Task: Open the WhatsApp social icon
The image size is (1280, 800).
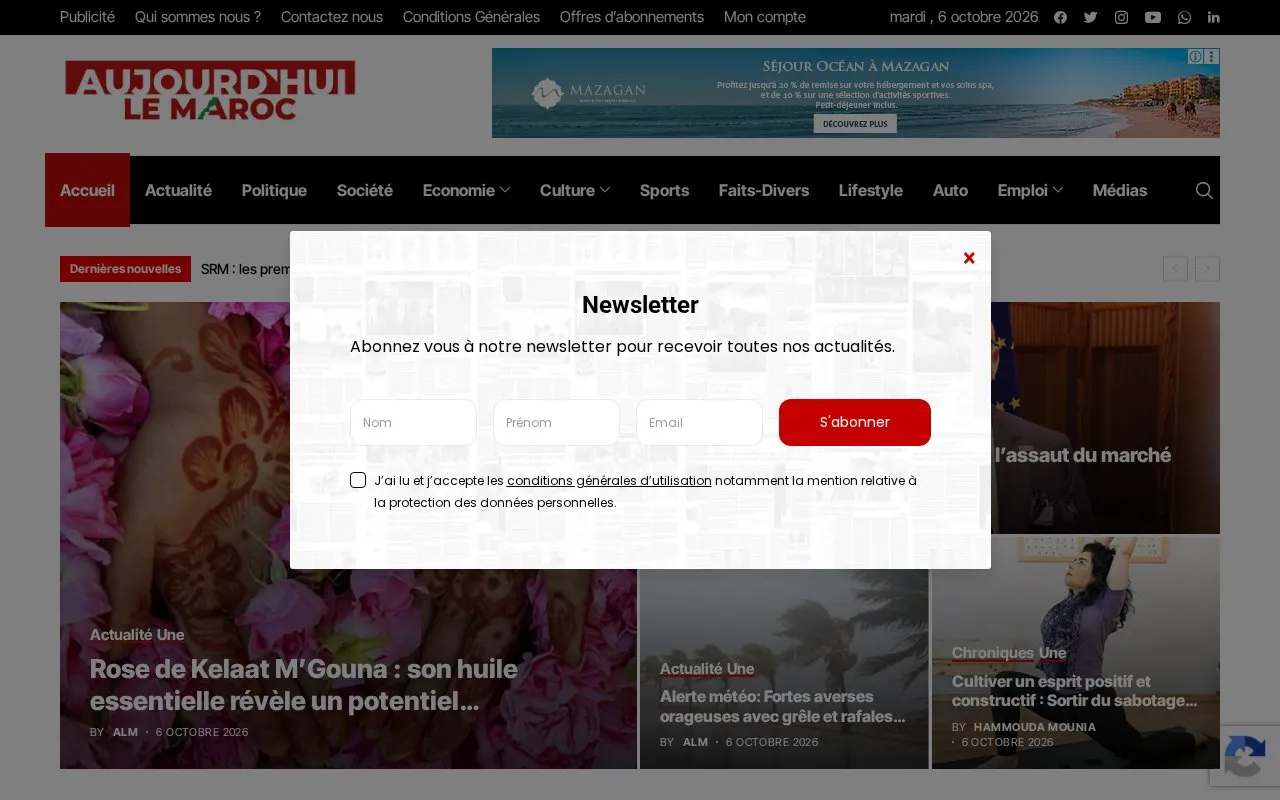Action: pyautogui.click(x=1184, y=17)
